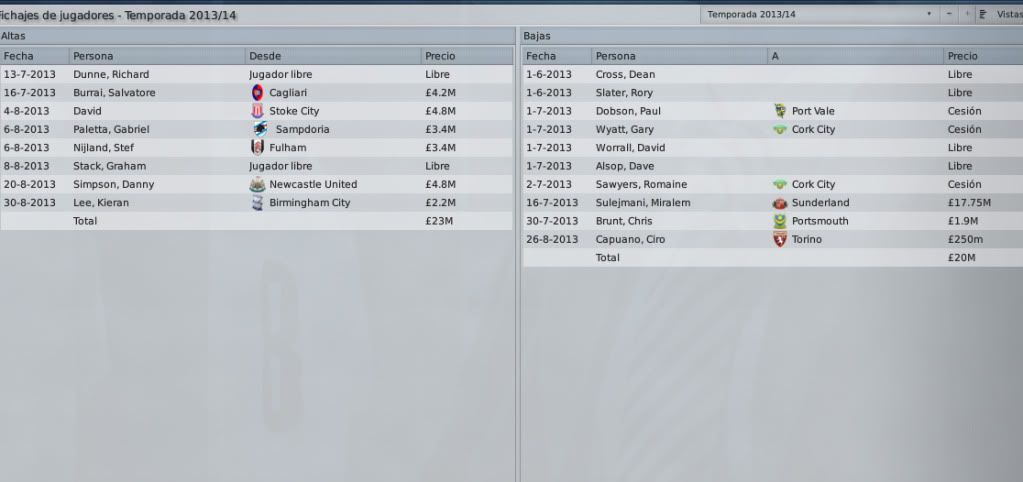Screen dimensions: 1023x482
Task: Open the Birmingham City club name
Action: point(310,203)
